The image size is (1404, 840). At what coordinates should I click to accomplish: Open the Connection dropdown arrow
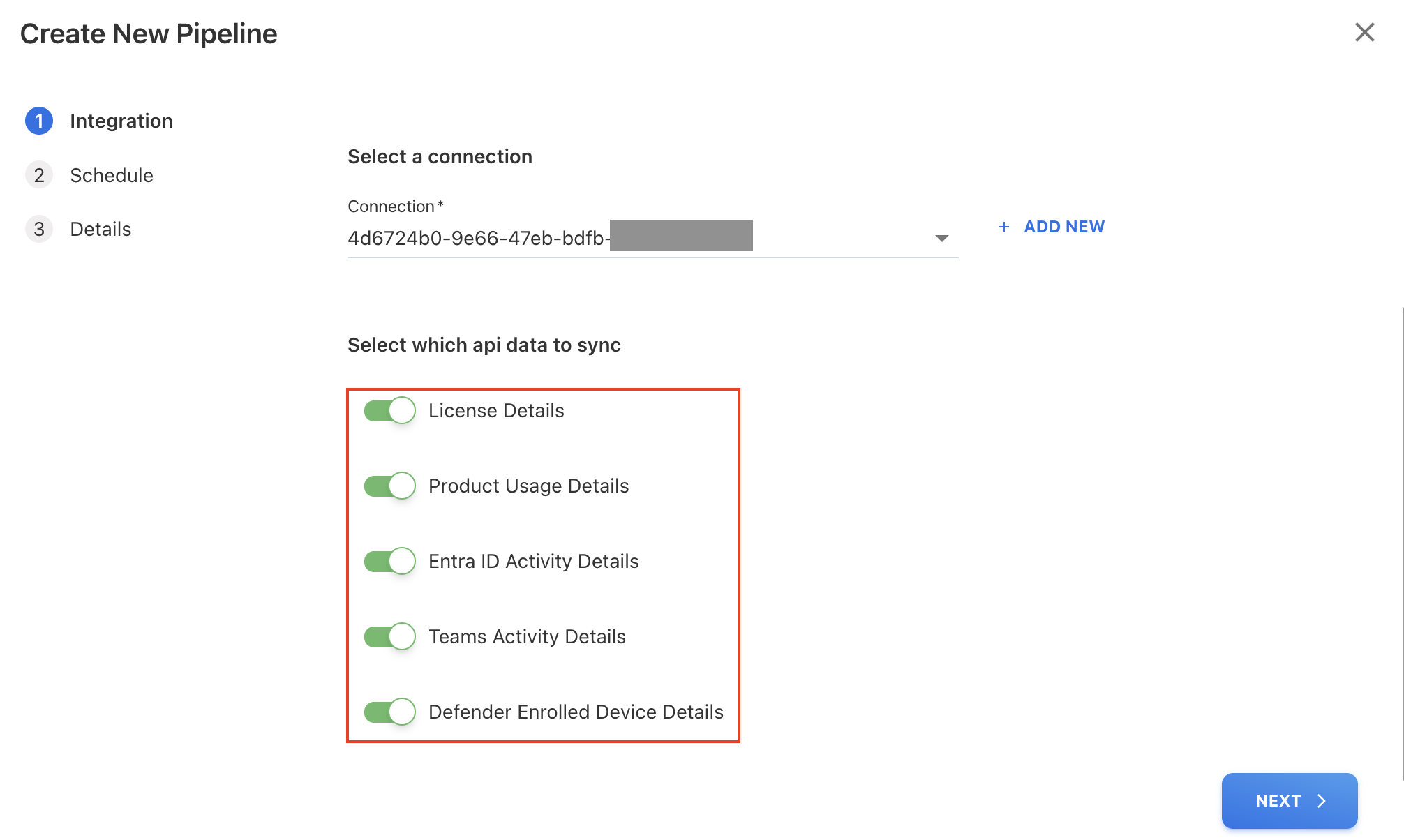coord(941,239)
